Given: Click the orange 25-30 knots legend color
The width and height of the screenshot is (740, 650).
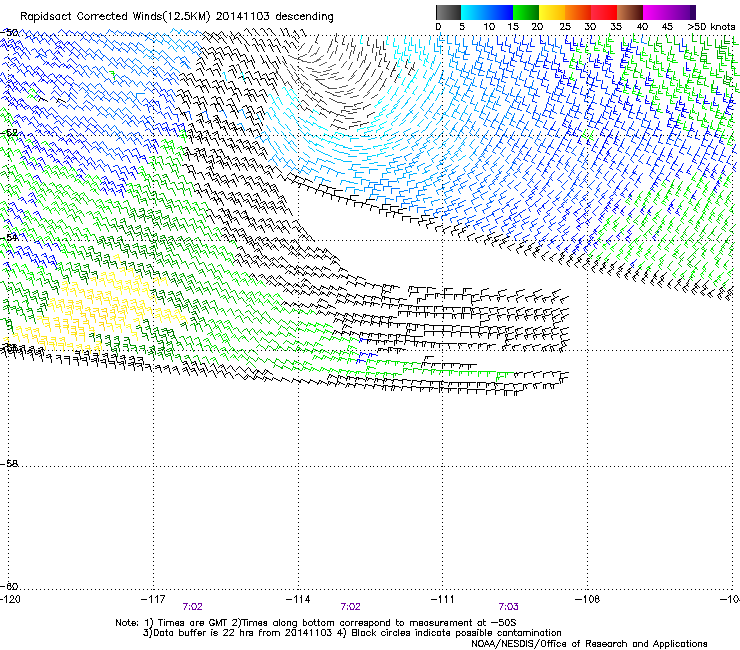Looking at the screenshot, I should coord(578,12).
